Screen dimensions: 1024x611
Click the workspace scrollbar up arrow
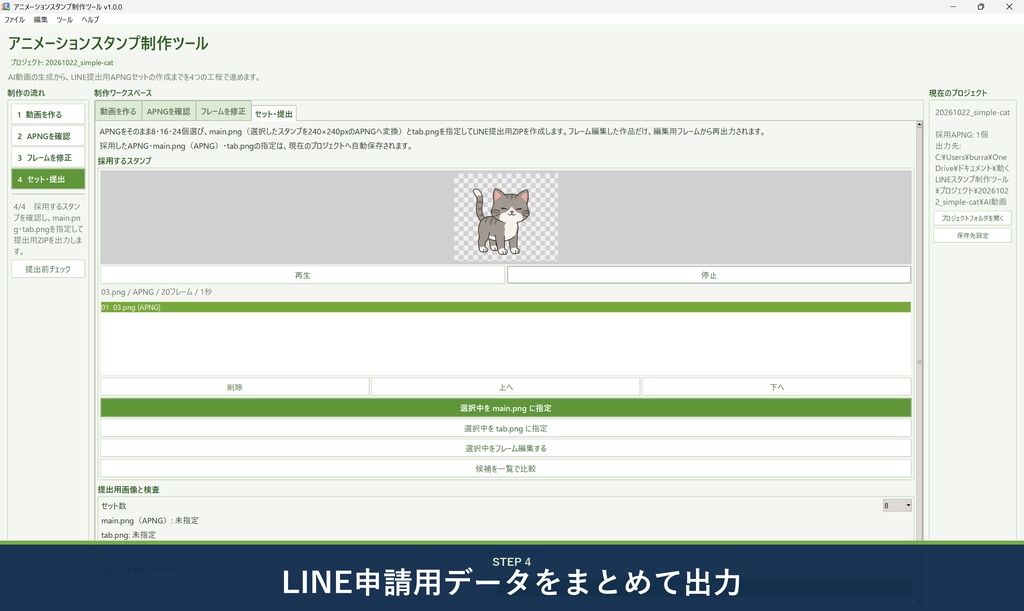pyautogui.click(x=919, y=124)
